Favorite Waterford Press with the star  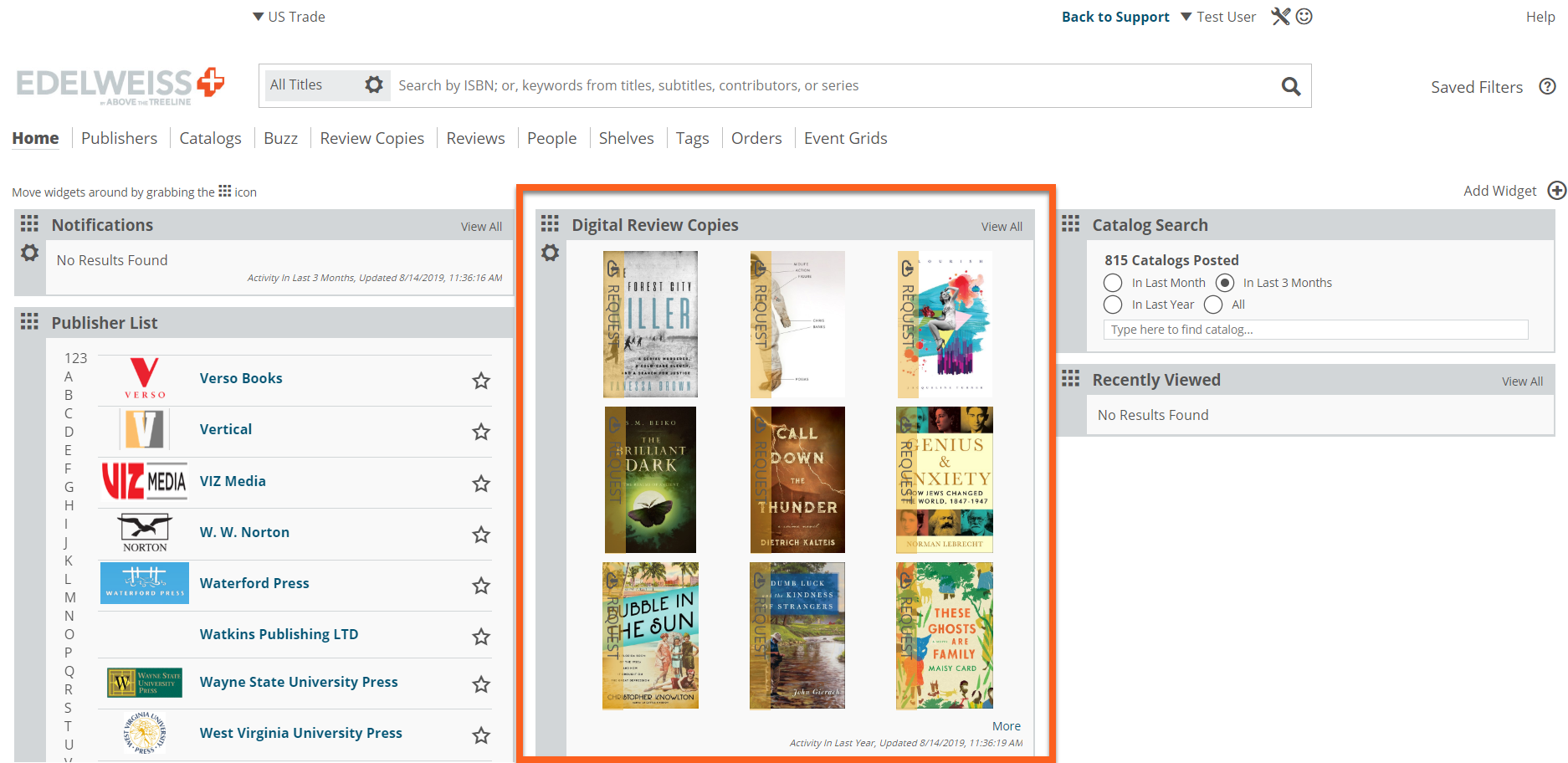[x=481, y=586]
